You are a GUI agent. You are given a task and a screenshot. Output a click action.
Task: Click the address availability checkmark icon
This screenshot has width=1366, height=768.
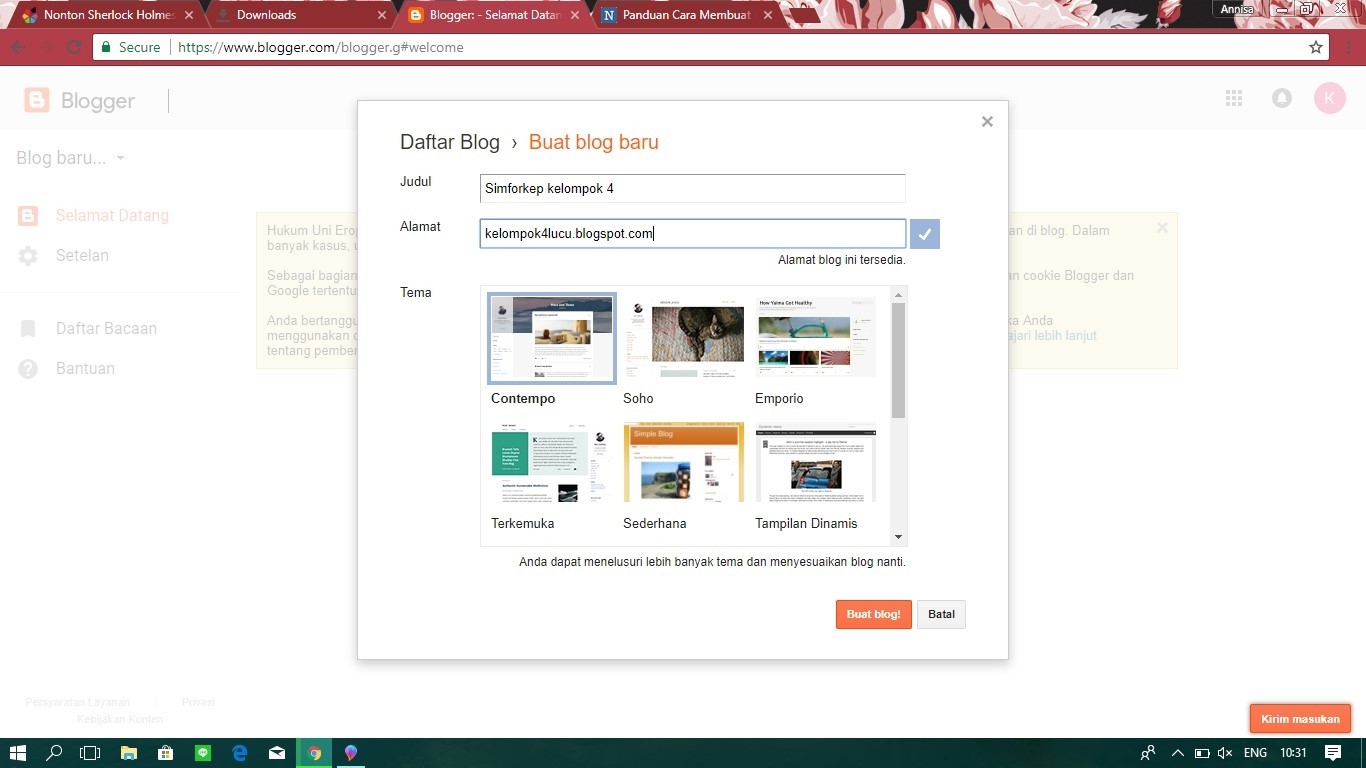tap(925, 234)
